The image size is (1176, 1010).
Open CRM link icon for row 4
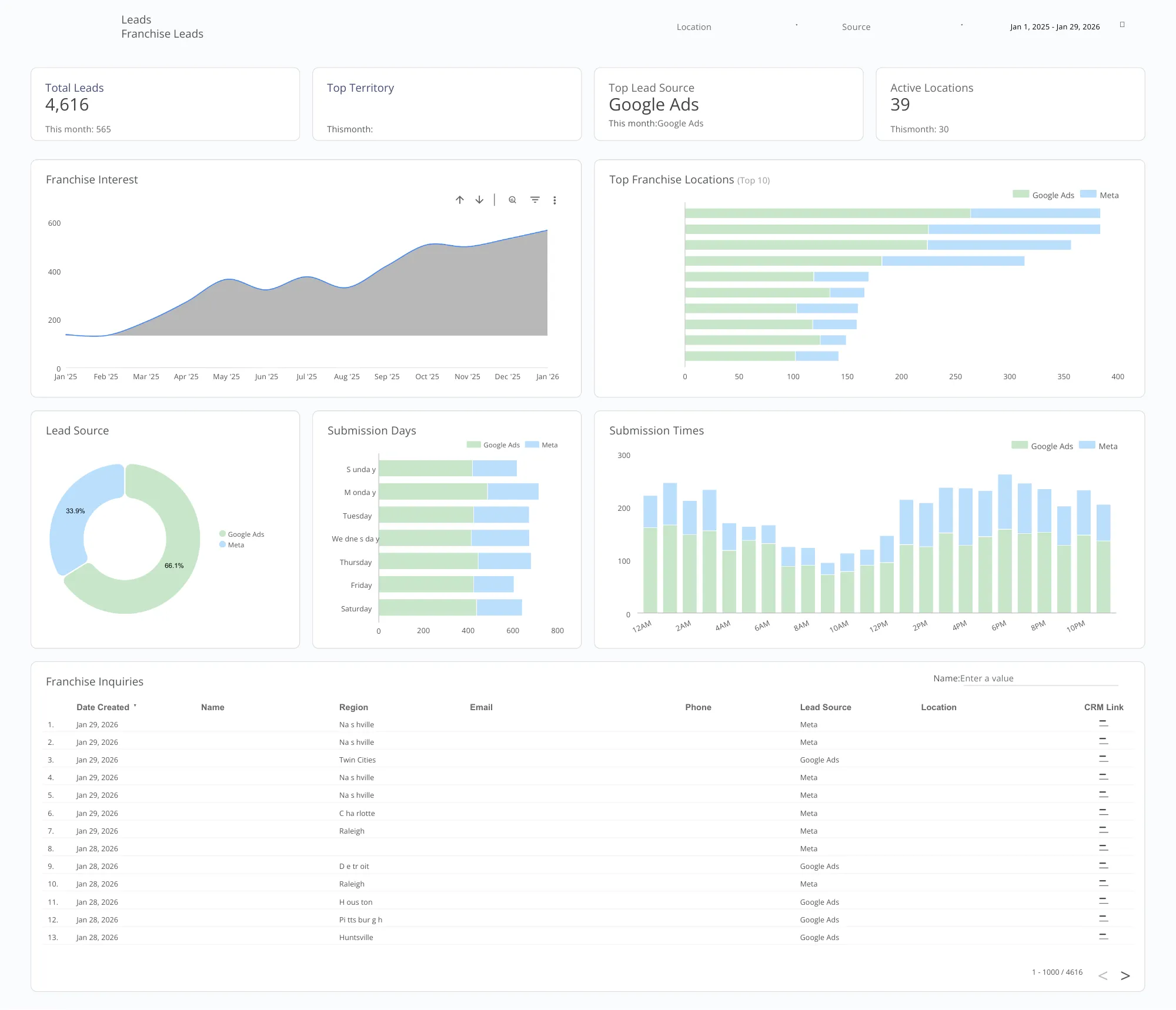point(1104,777)
